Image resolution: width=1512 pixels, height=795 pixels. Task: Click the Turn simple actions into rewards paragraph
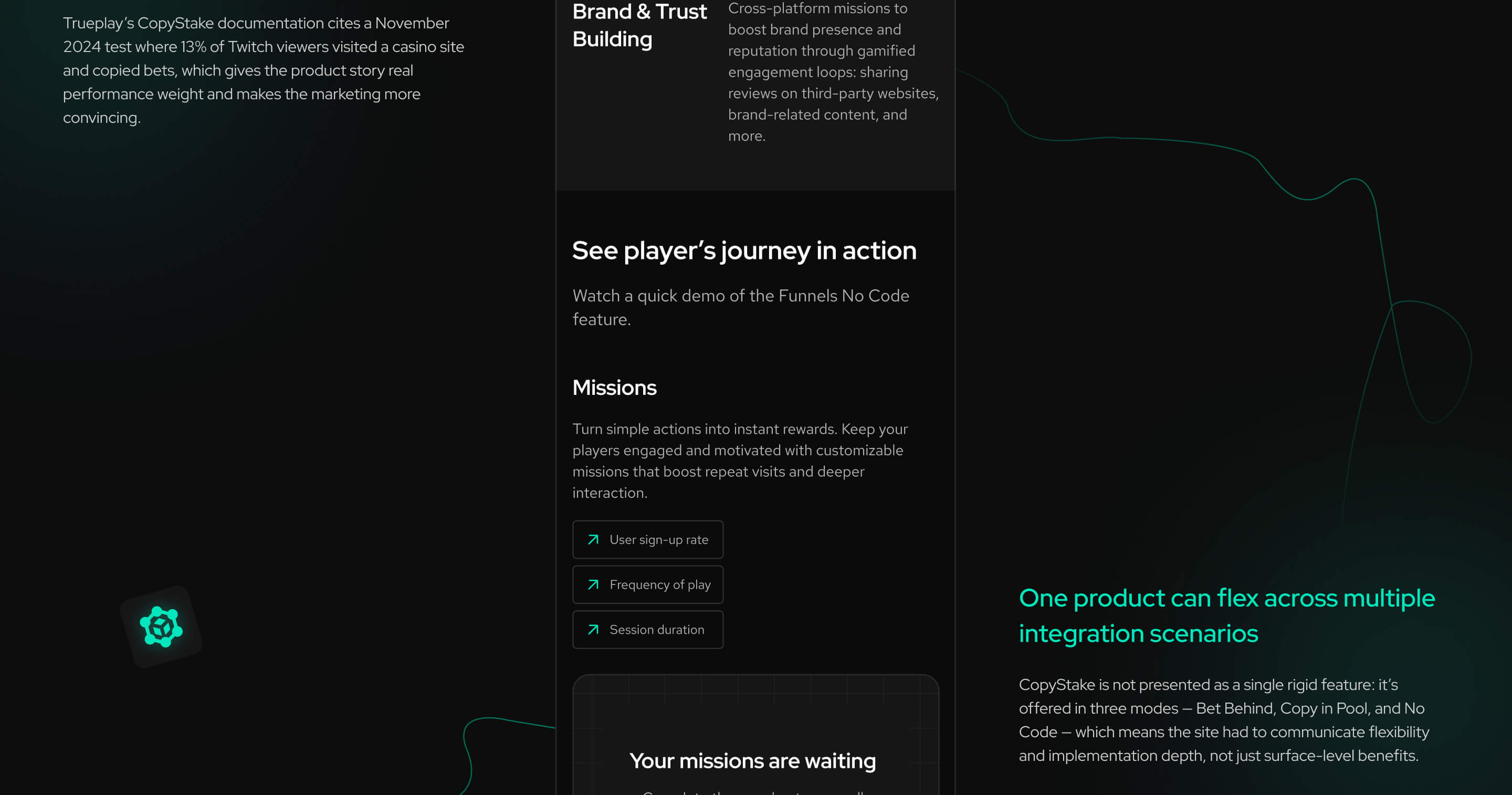coord(740,461)
